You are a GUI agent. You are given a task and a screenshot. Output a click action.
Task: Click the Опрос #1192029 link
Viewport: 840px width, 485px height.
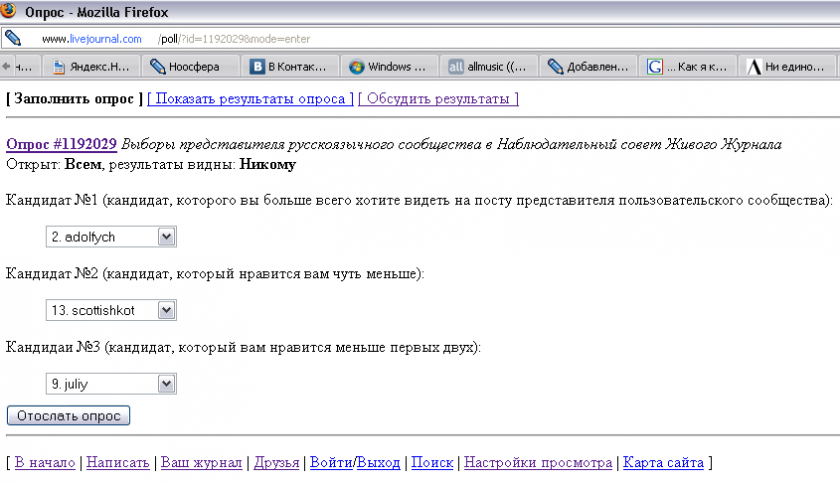(62, 144)
